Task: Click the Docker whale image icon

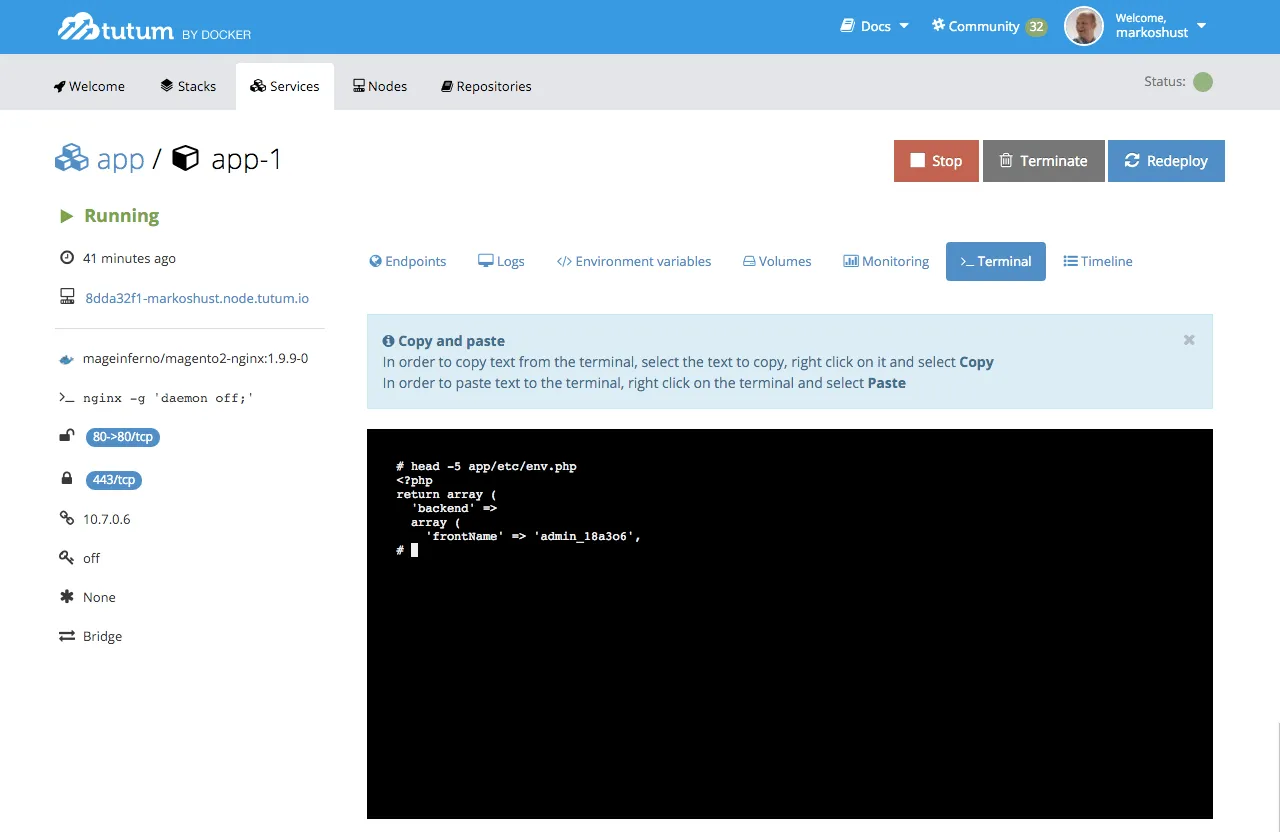Action: click(67, 359)
